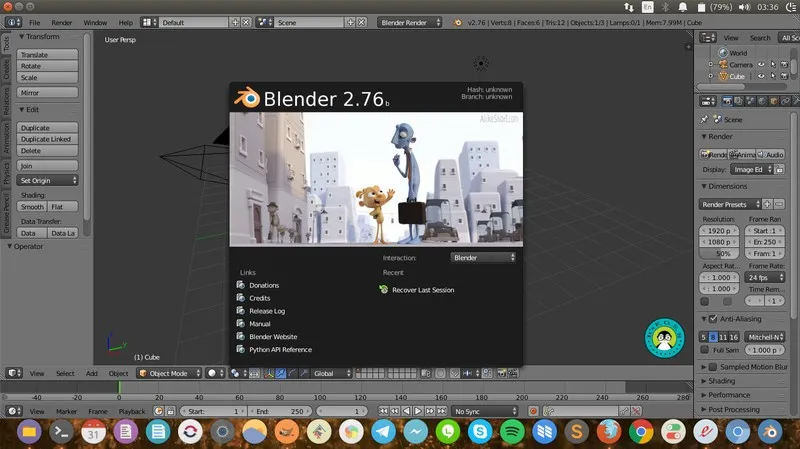Image resolution: width=800 pixels, height=449 pixels.
Task: Click the viewport shading sphere icon
Action: tap(214, 373)
